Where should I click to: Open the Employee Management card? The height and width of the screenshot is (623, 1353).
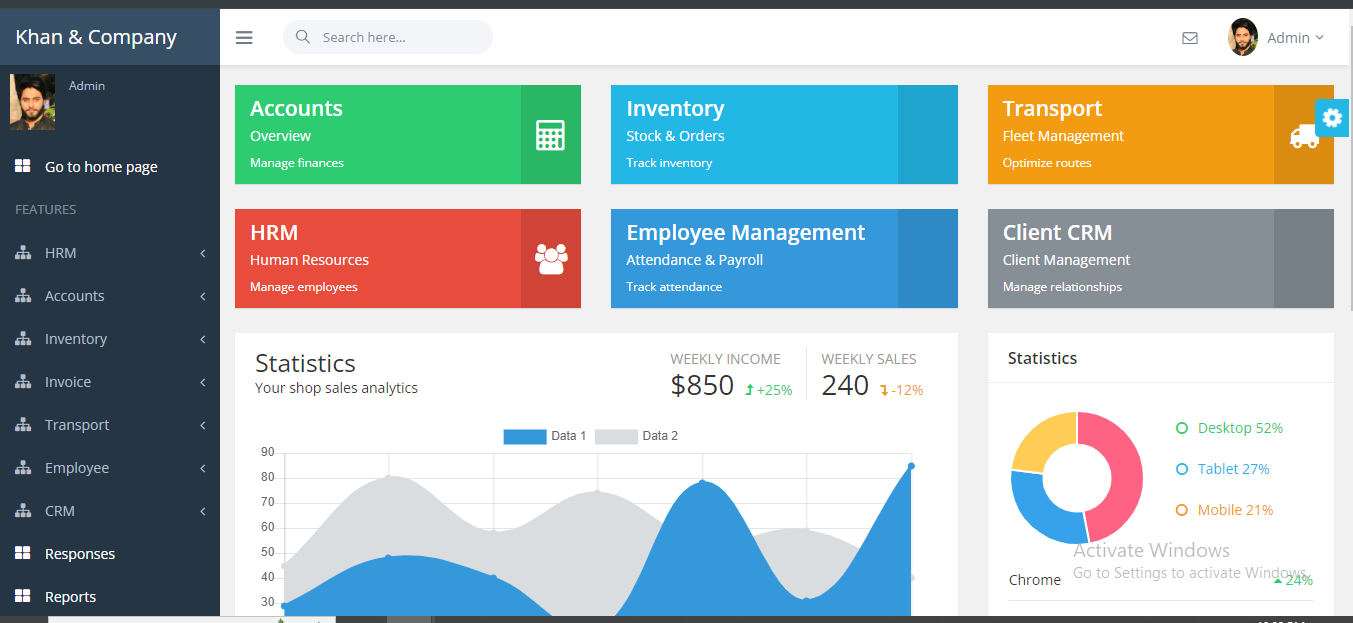[784, 258]
